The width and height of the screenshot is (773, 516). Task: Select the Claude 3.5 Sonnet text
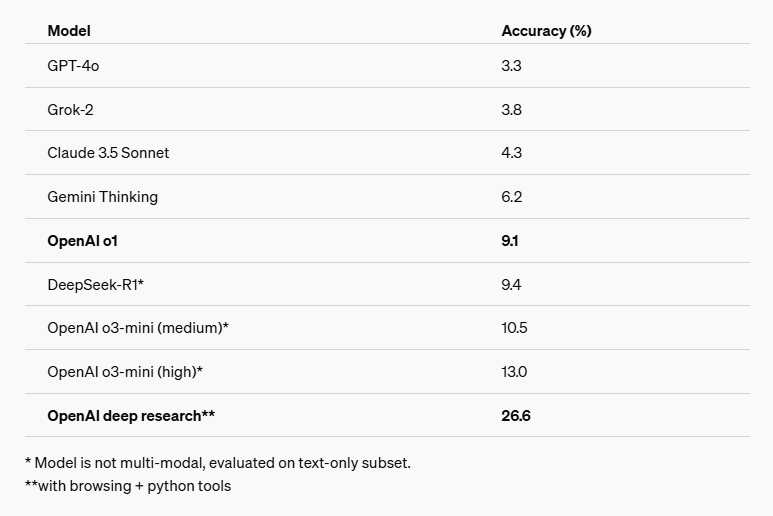108,153
